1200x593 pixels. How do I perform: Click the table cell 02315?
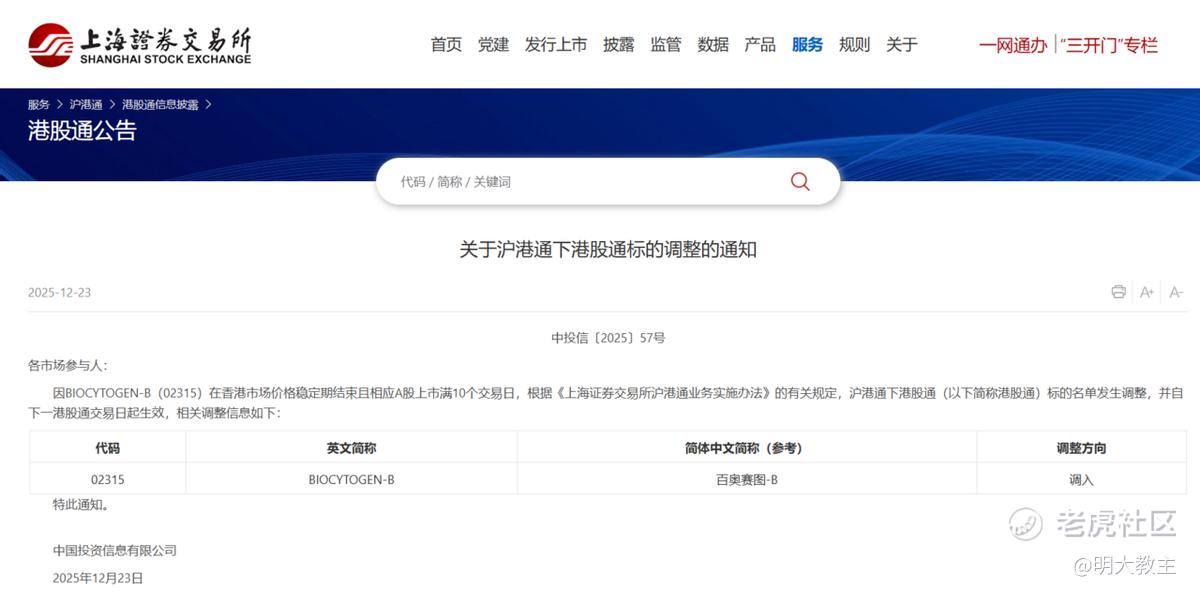click(108, 480)
